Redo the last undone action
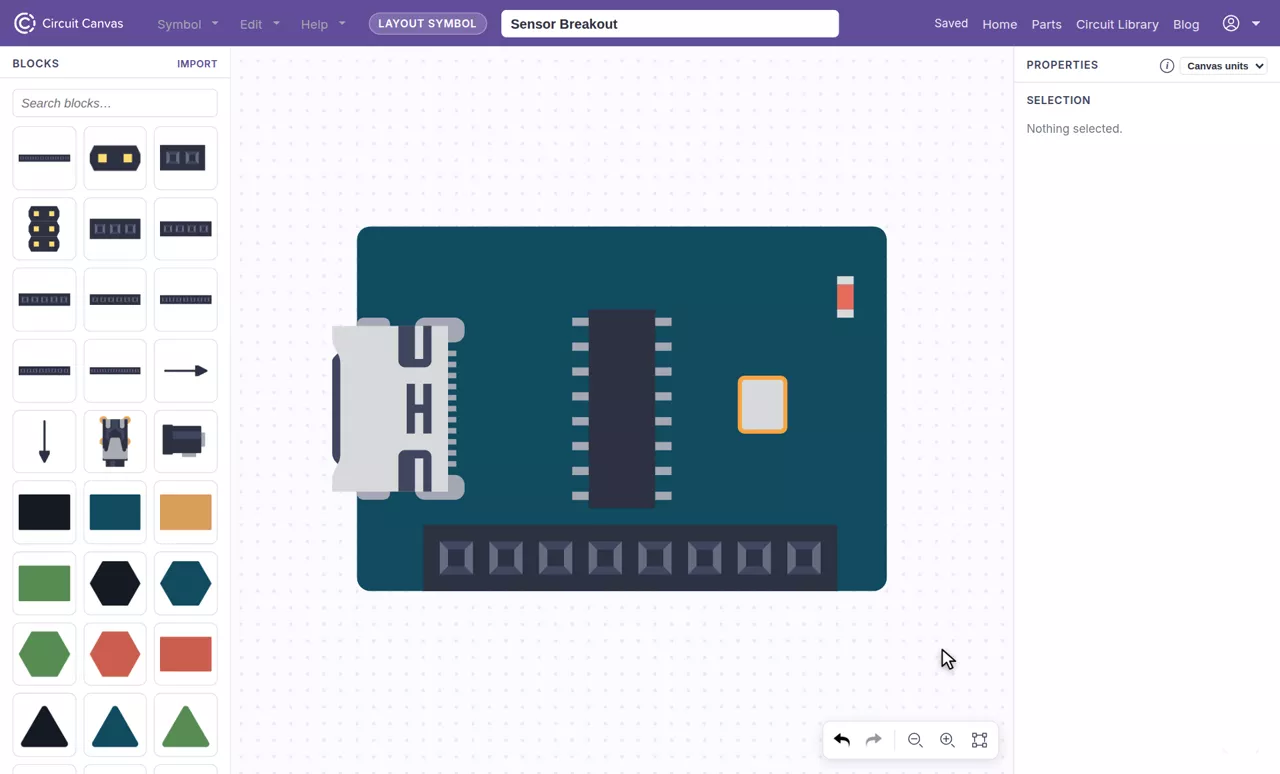 pyautogui.click(x=874, y=740)
